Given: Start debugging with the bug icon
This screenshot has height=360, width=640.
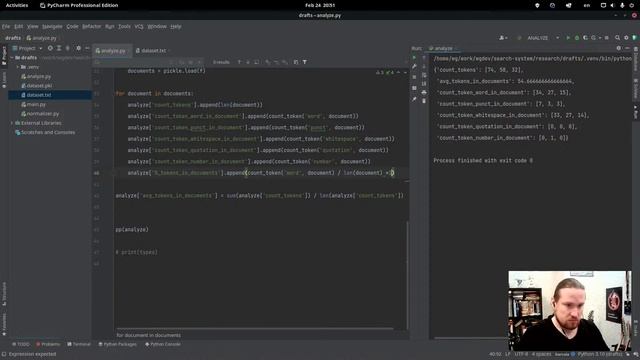Looking at the screenshot, I should click(577, 38).
